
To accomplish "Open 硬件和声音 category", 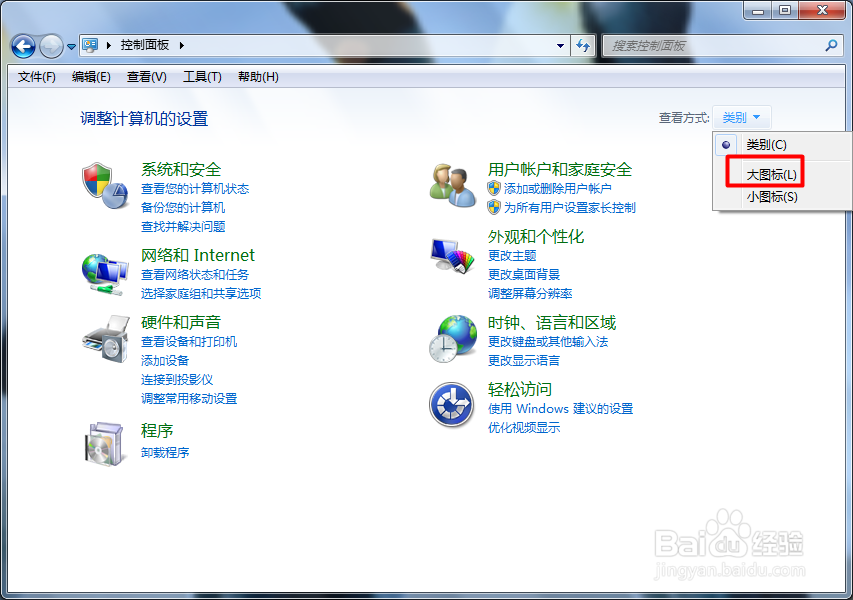I will pyautogui.click(x=181, y=322).
